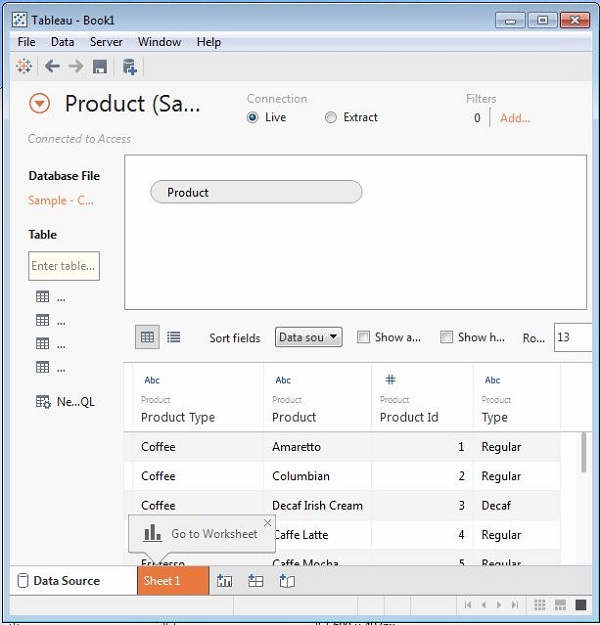Click the New Custom SQL item
Screen dimensions: 600x625
tap(65, 401)
